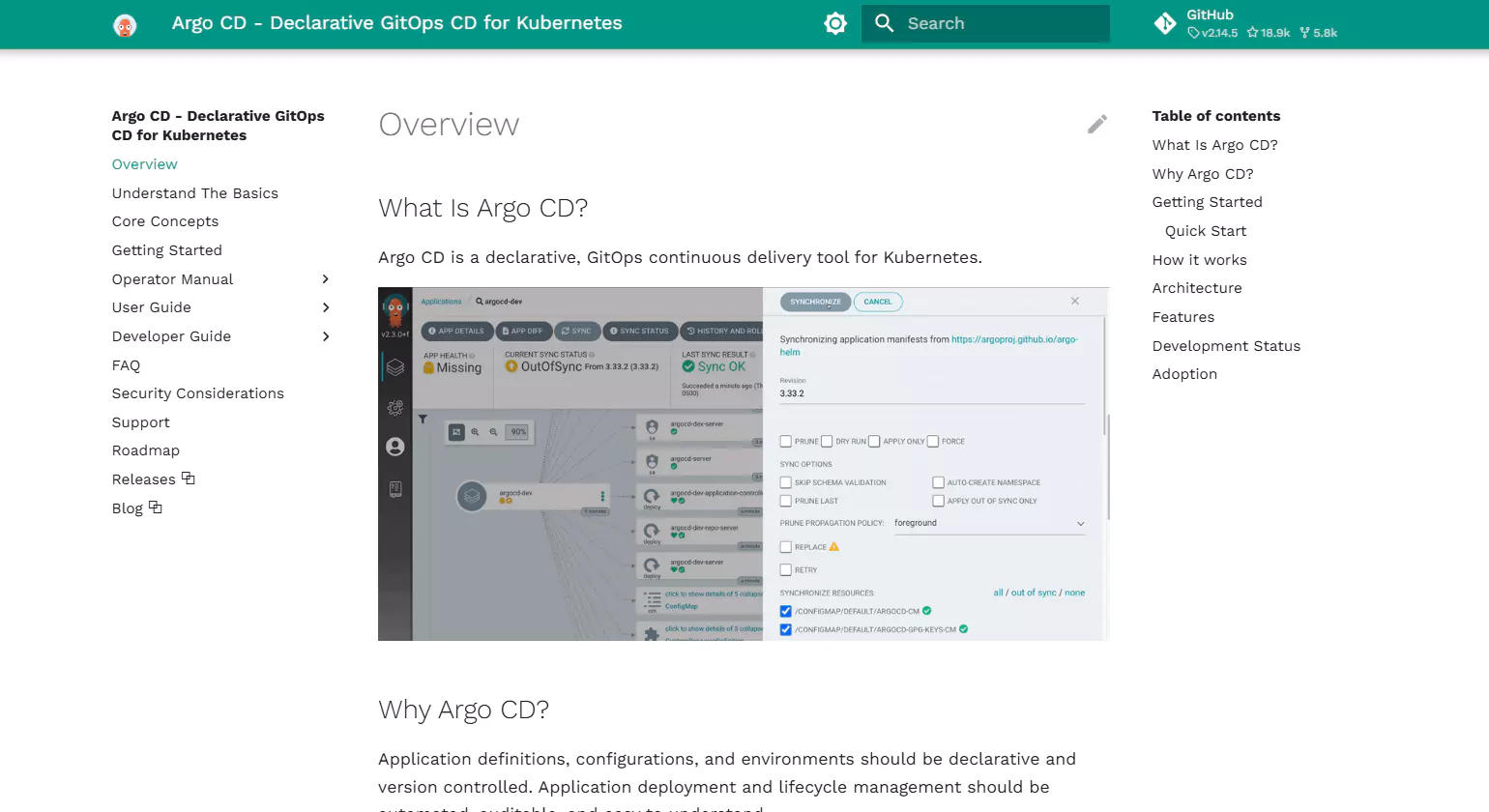This screenshot has width=1489, height=812.
Task: Expand the User Guide section
Action: point(326,307)
